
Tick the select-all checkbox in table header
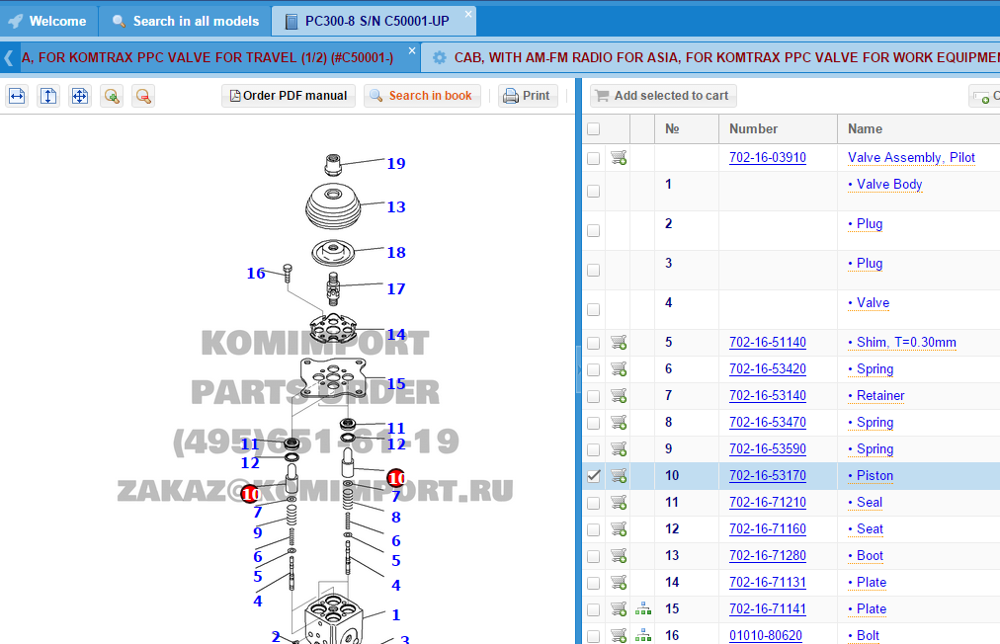point(594,129)
